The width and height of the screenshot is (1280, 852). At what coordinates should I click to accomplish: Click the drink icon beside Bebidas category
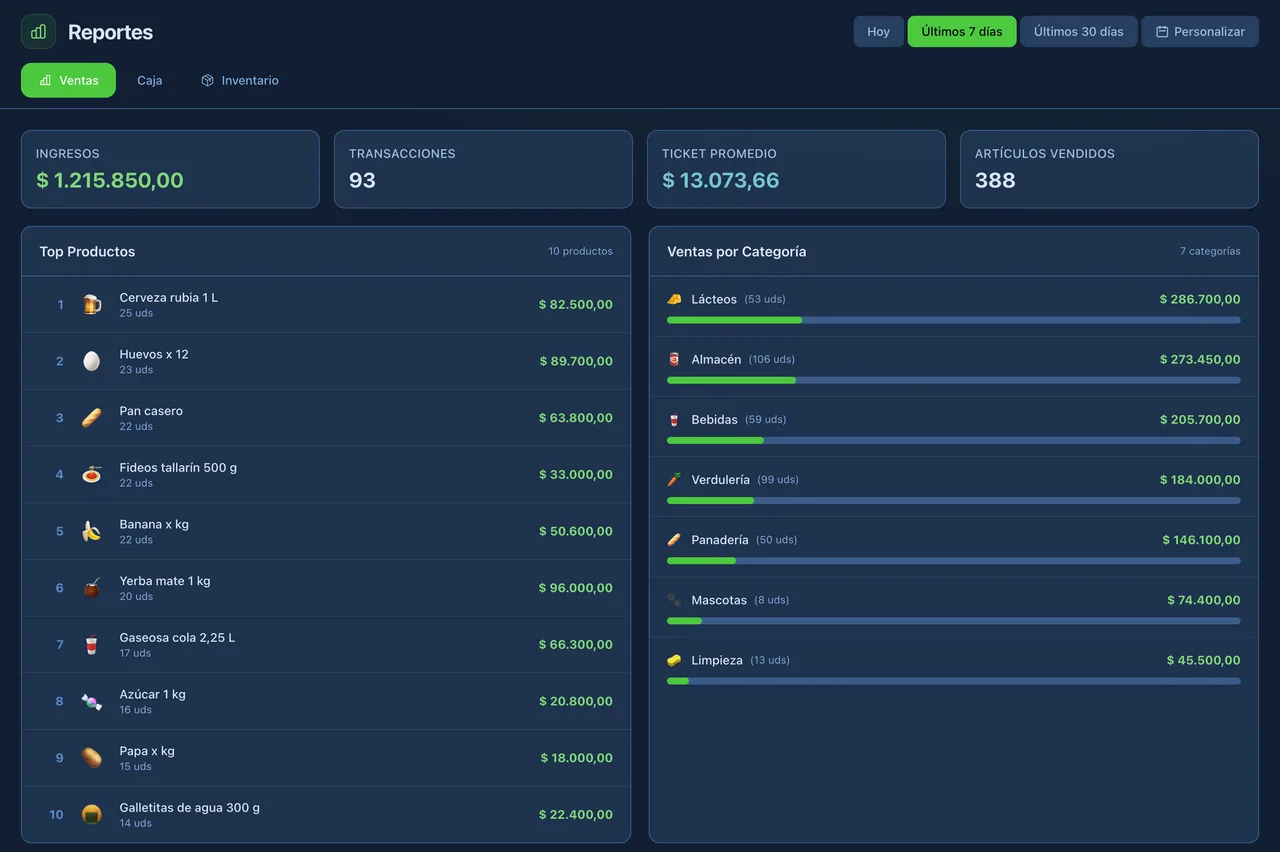click(x=674, y=419)
